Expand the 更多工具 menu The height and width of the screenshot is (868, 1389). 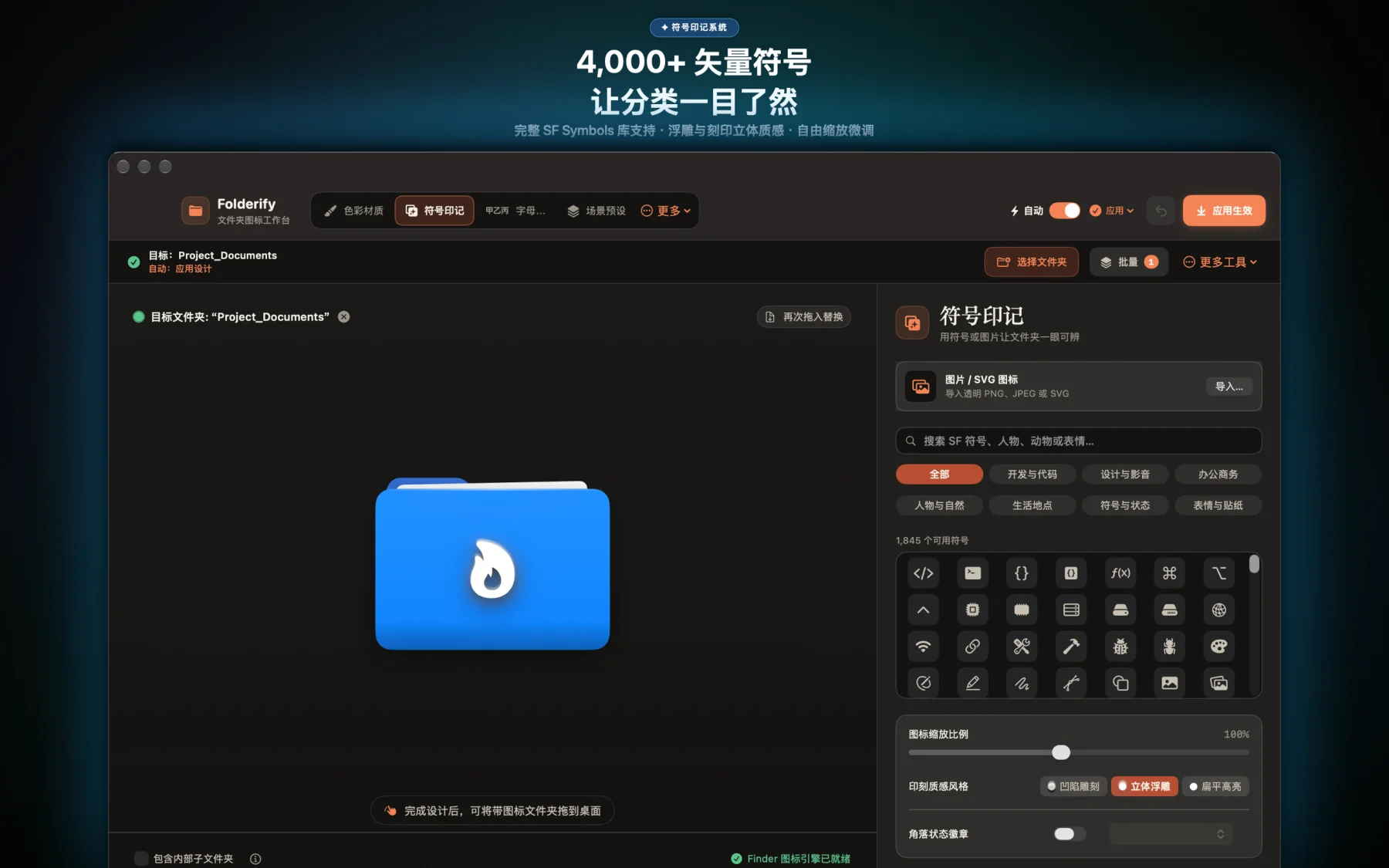(x=1221, y=262)
